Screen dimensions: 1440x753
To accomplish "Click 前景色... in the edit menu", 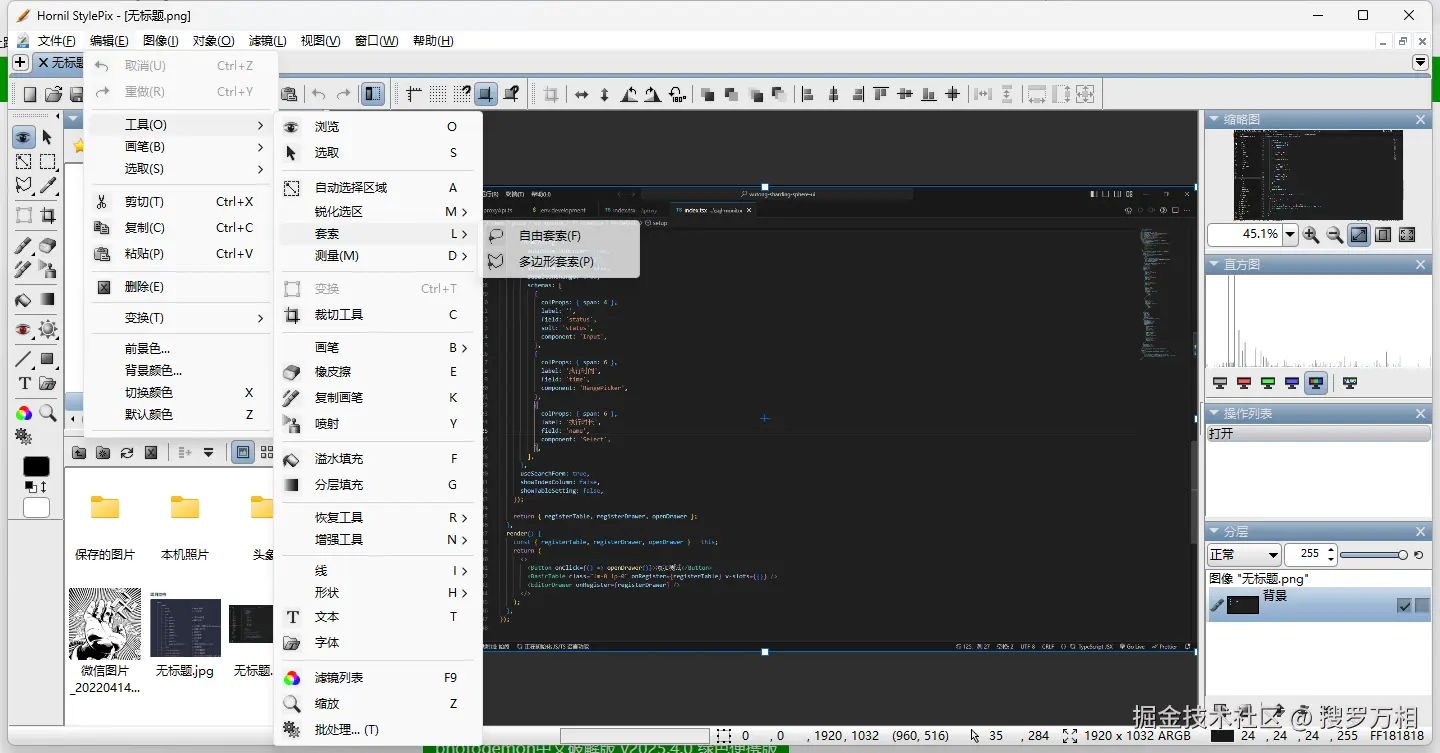I will pos(147,349).
